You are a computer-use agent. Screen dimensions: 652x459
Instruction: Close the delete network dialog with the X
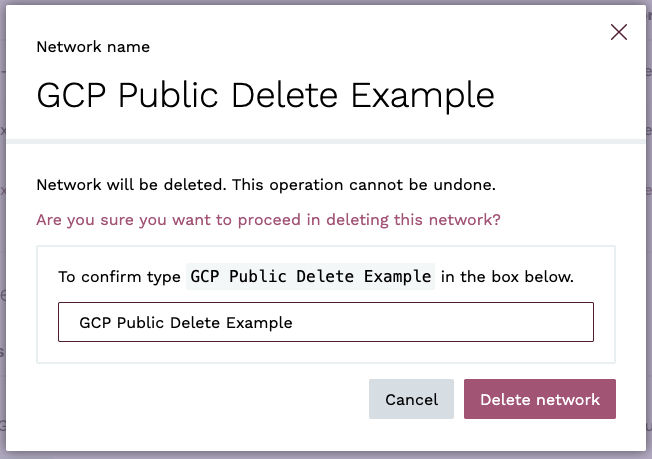point(619,32)
